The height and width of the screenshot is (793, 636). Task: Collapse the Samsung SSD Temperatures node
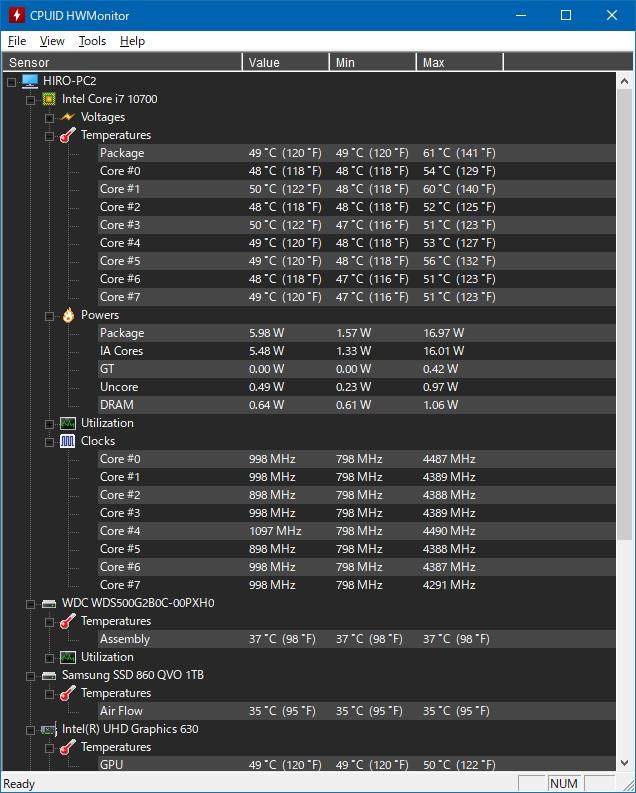(49, 694)
